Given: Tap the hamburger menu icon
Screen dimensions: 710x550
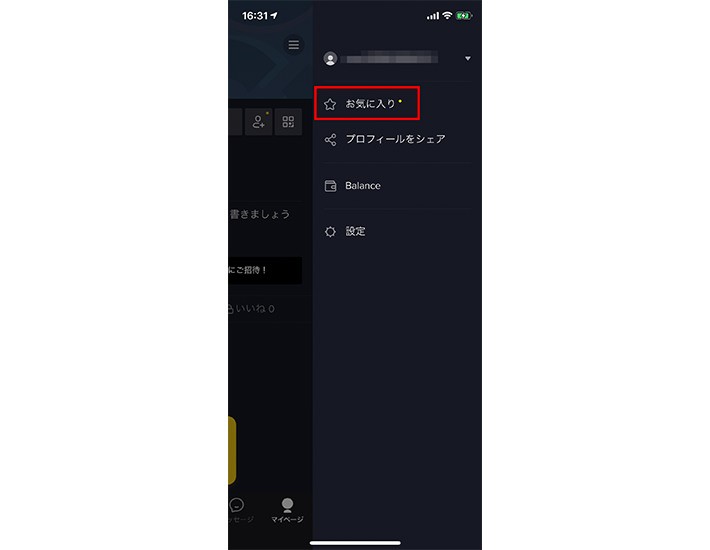Looking at the screenshot, I should 293,45.
